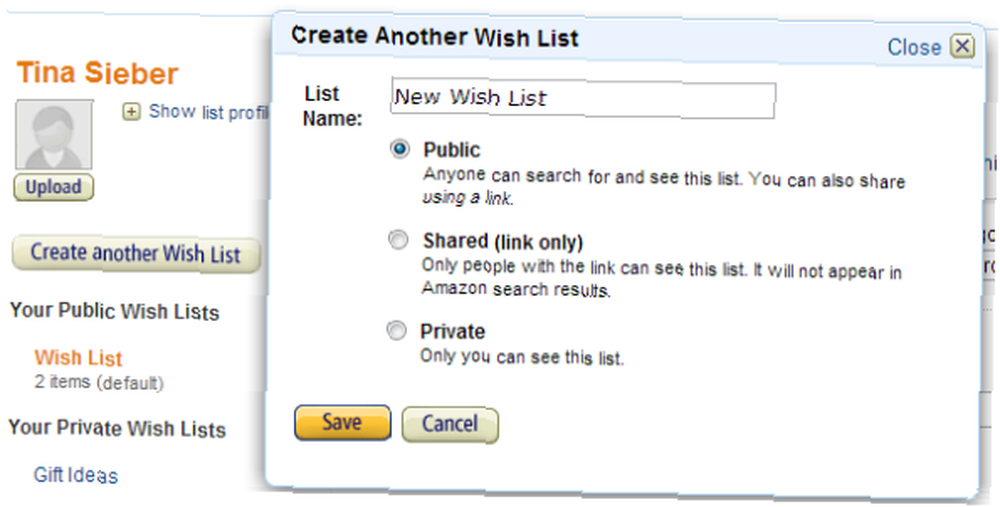The image size is (1000, 507).
Task: Click the Tina Sieber name heading
Action: coord(97,73)
